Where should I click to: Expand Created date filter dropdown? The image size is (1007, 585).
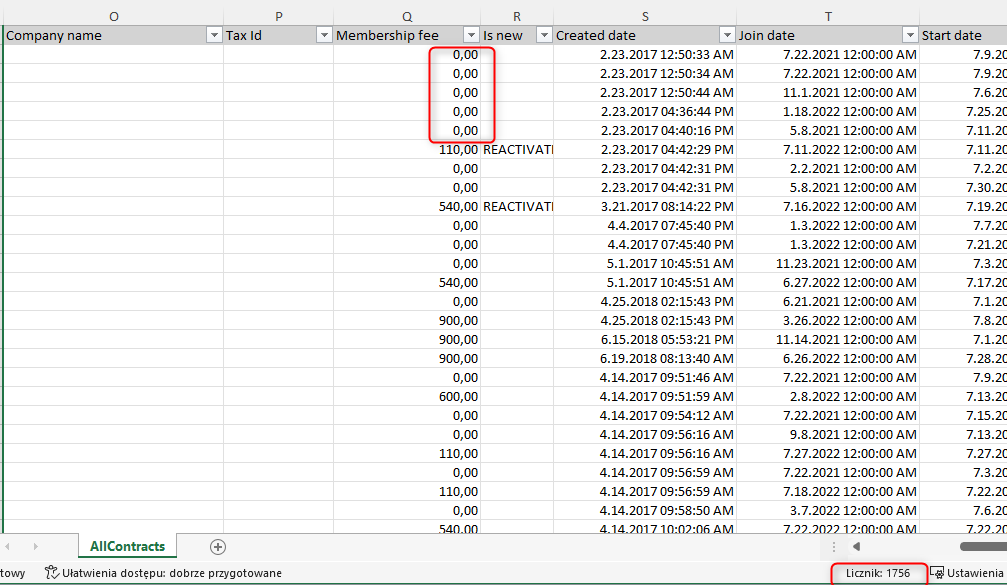(x=726, y=35)
